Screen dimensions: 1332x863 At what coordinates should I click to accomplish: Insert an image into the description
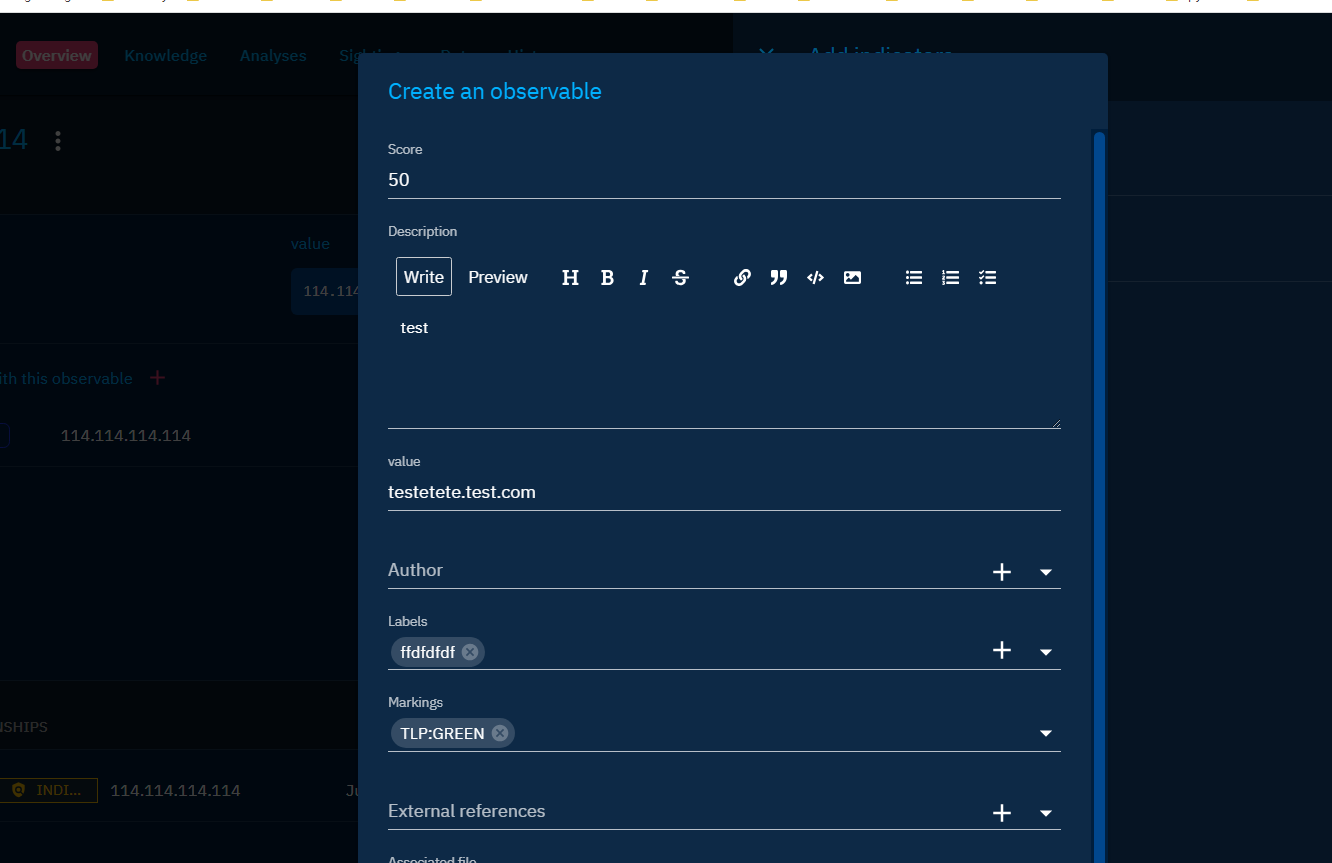click(852, 277)
